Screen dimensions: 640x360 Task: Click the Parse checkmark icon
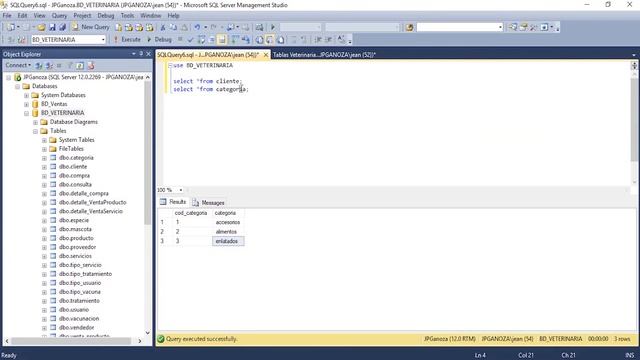coord(190,40)
